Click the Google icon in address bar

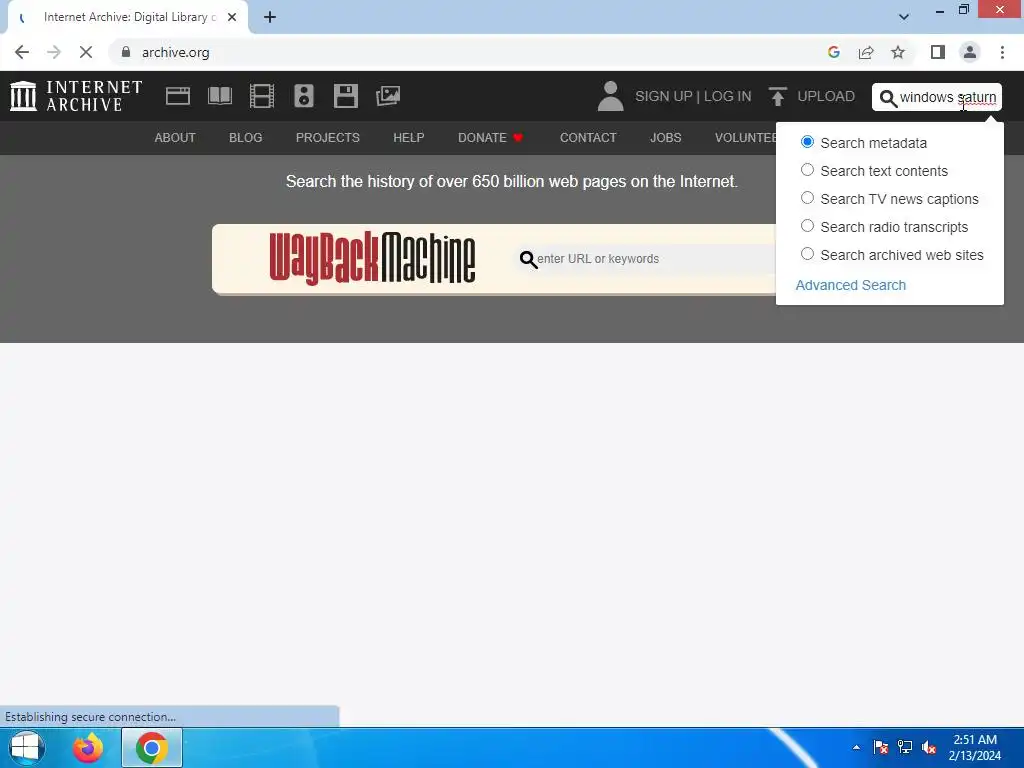click(x=833, y=52)
